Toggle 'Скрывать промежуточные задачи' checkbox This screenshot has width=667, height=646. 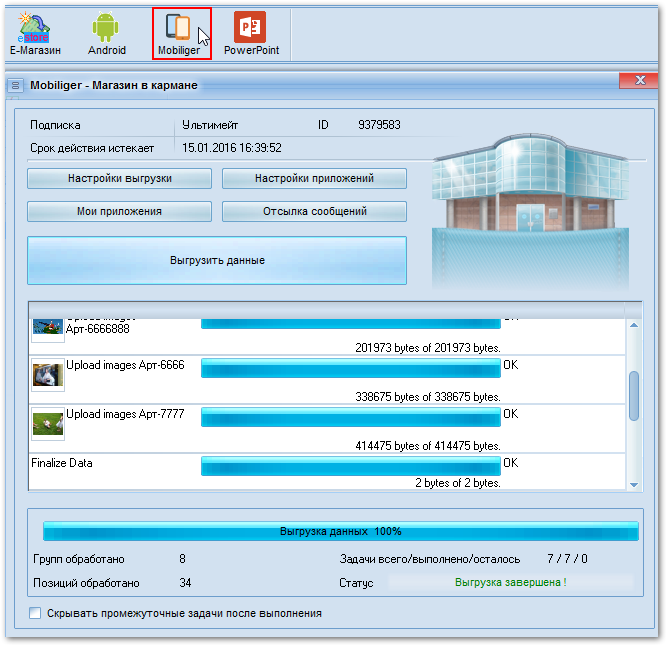(x=35, y=613)
